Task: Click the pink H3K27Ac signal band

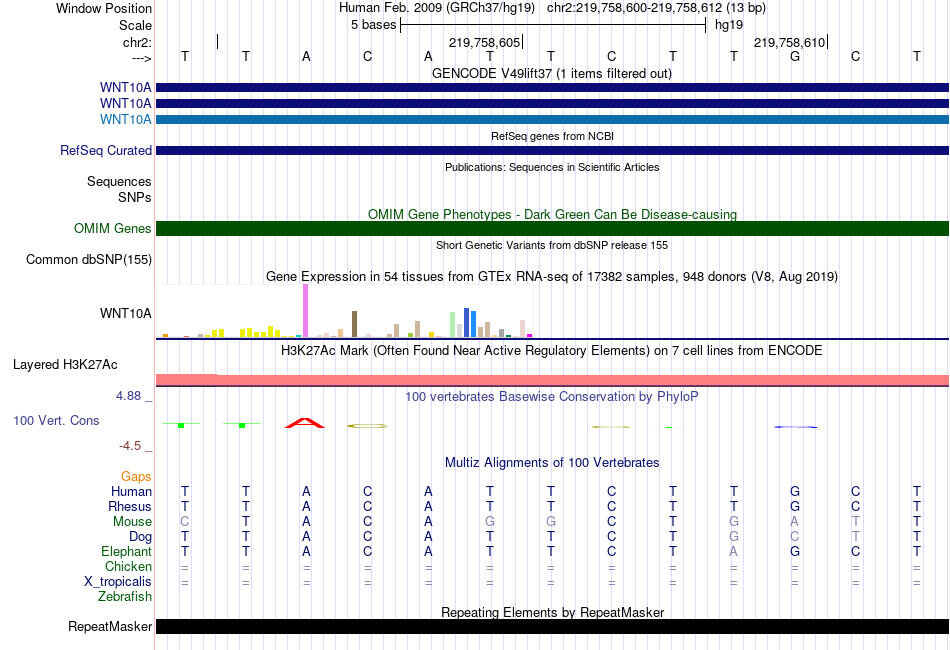Action: (552, 380)
